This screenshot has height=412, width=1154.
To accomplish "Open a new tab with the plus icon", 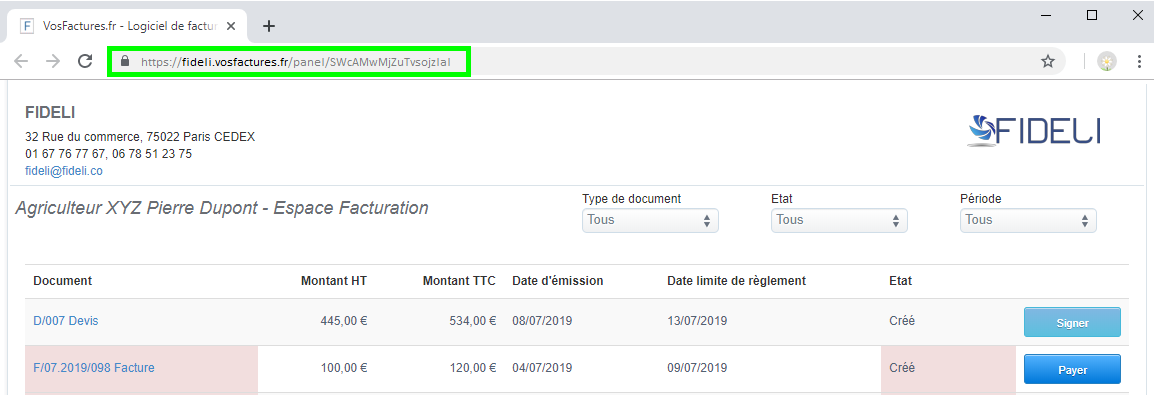I will 268,26.
